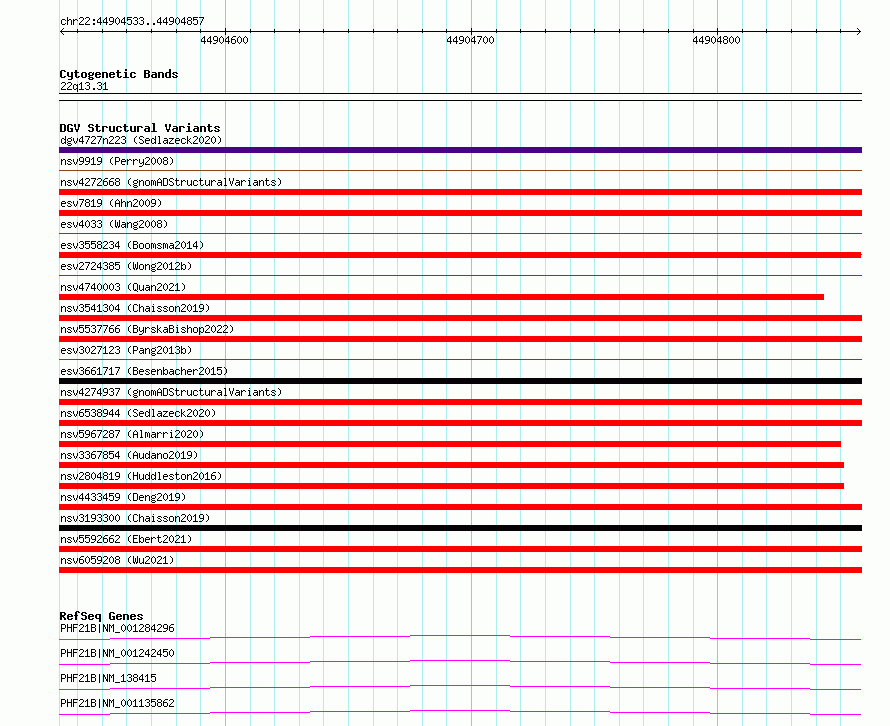Click the red bar of esv3558234

[x=460, y=255]
